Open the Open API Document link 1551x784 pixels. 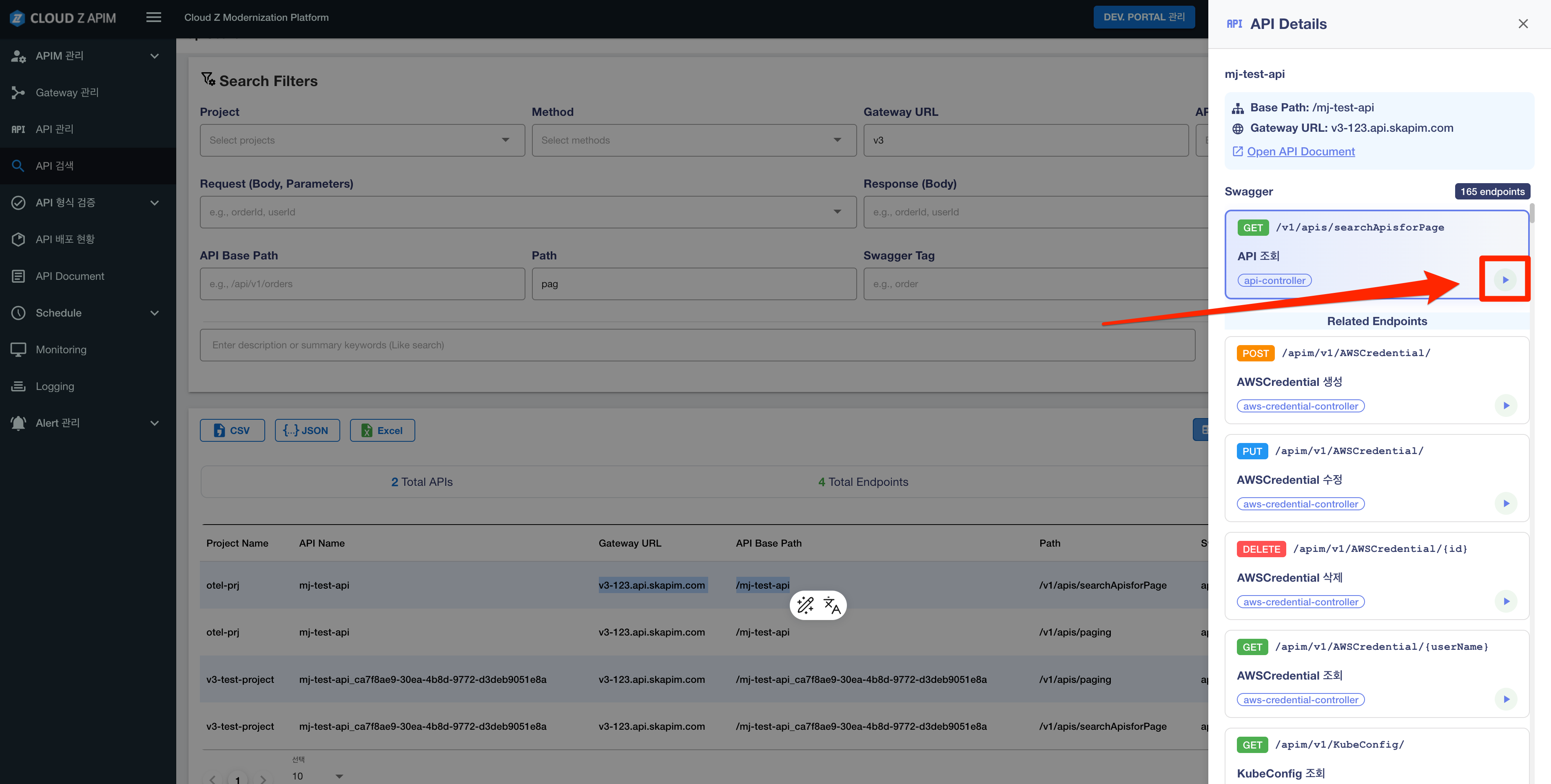(1301, 152)
